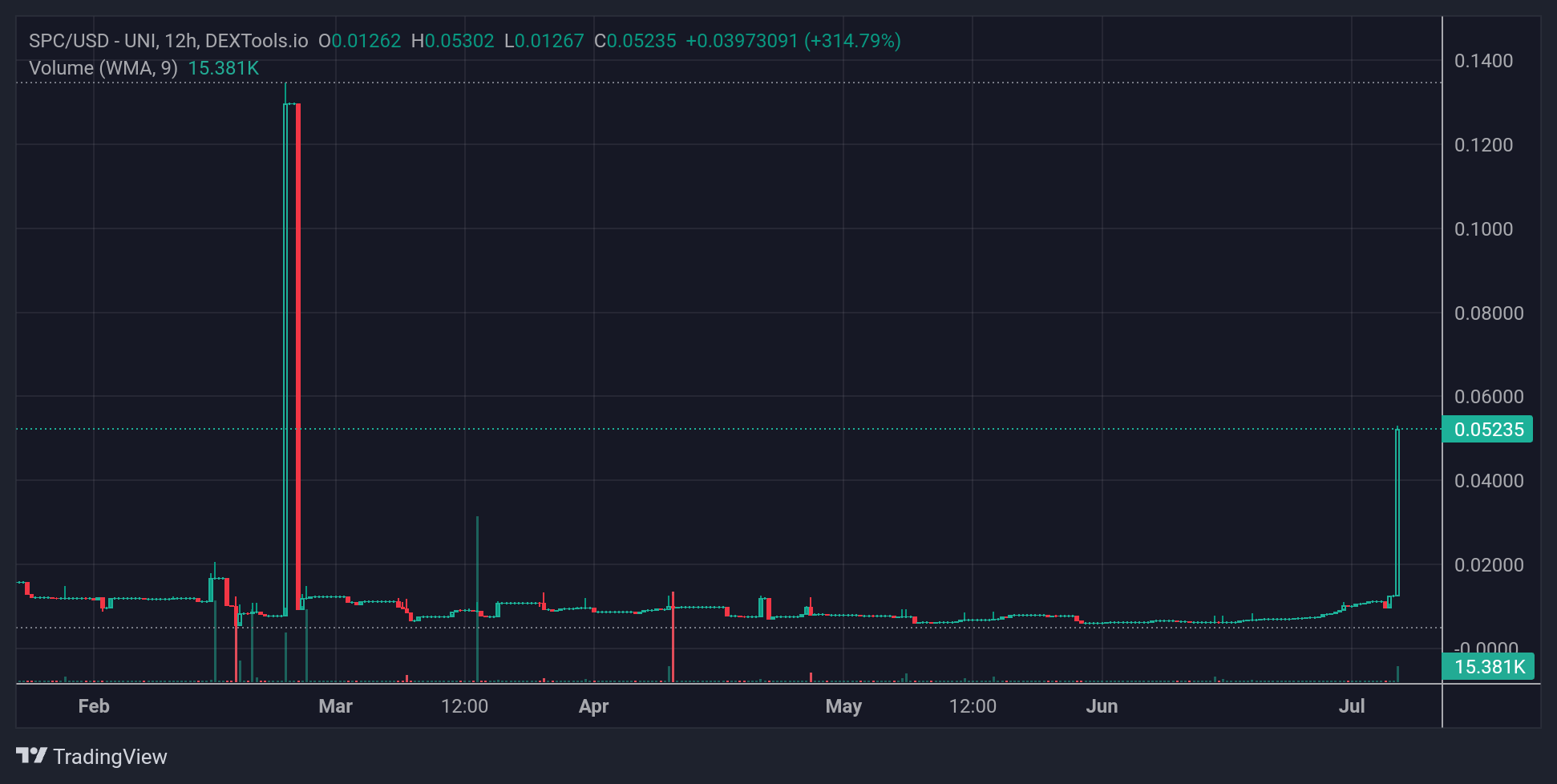This screenshot has height=784, width=1557.
Task: Click the Feb label on time axis
Action: pyautogui.click(x=94, y=706)
